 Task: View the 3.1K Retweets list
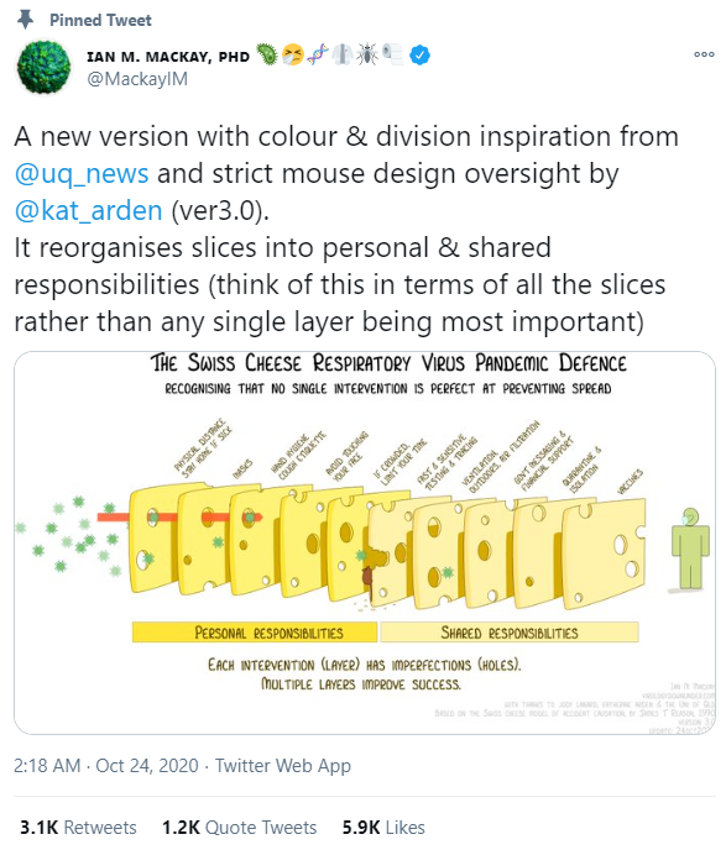(78, 828)
